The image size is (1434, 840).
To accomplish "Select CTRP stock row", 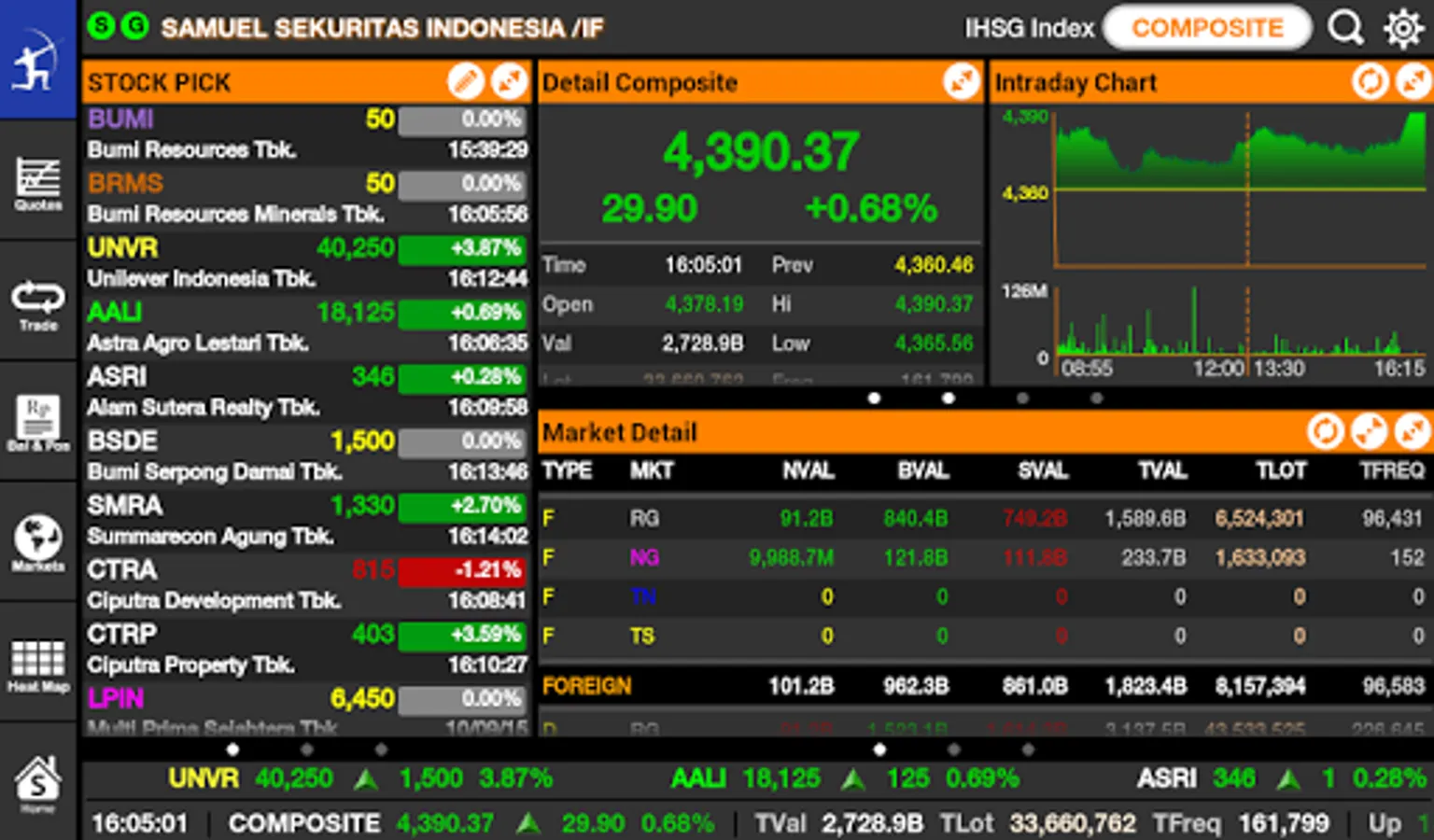I will [307, 650].
